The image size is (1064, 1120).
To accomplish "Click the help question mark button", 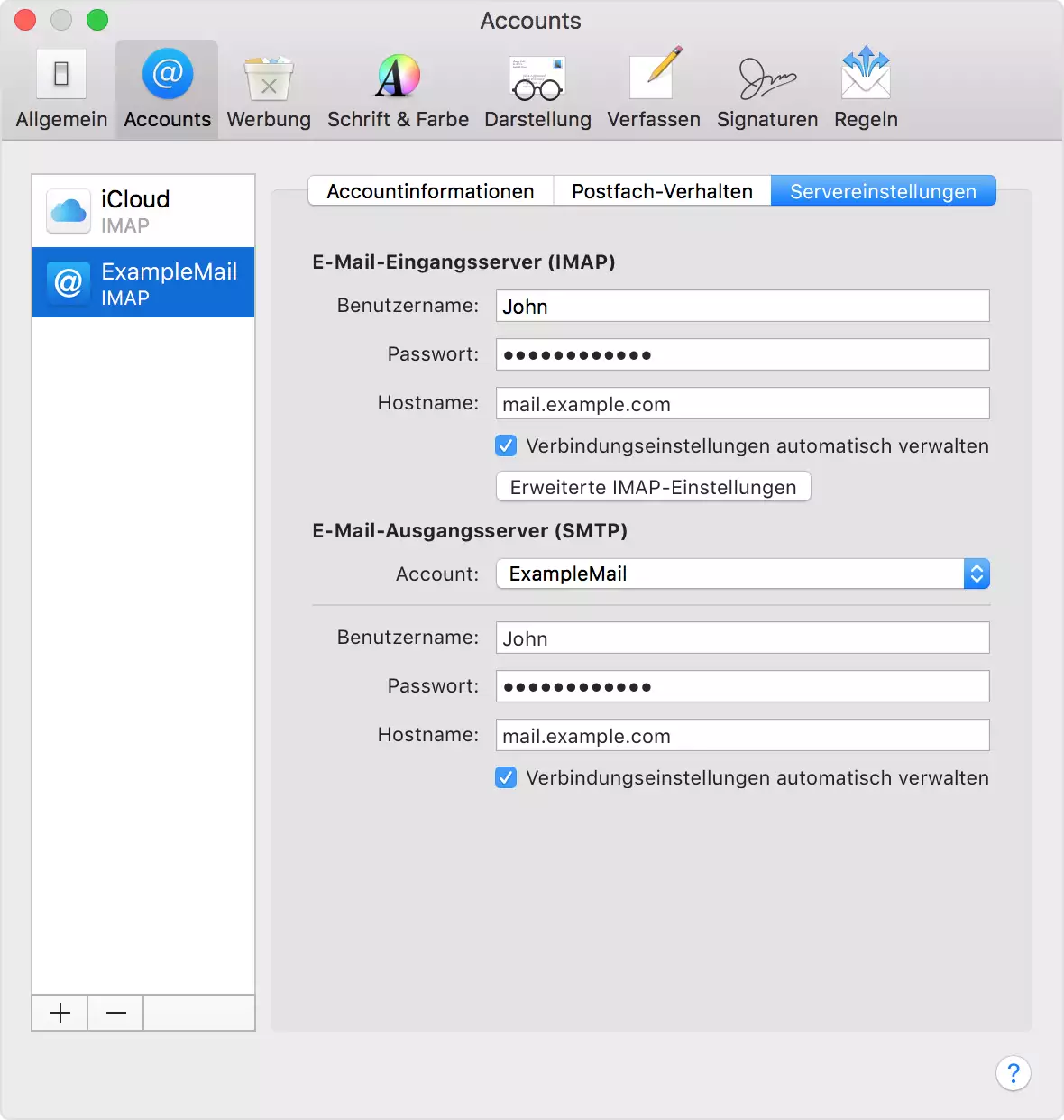I will click(1013, 1073).
